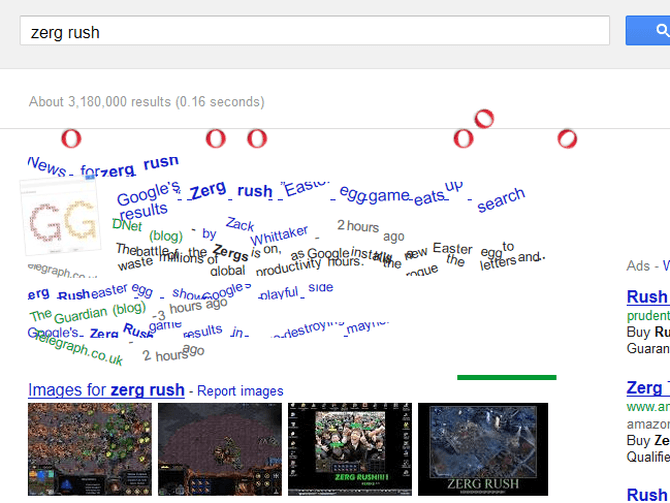The width and height of the screenshot is (670, 503).
Task: Click the Zack Whittaker author name
Action: 267,232
